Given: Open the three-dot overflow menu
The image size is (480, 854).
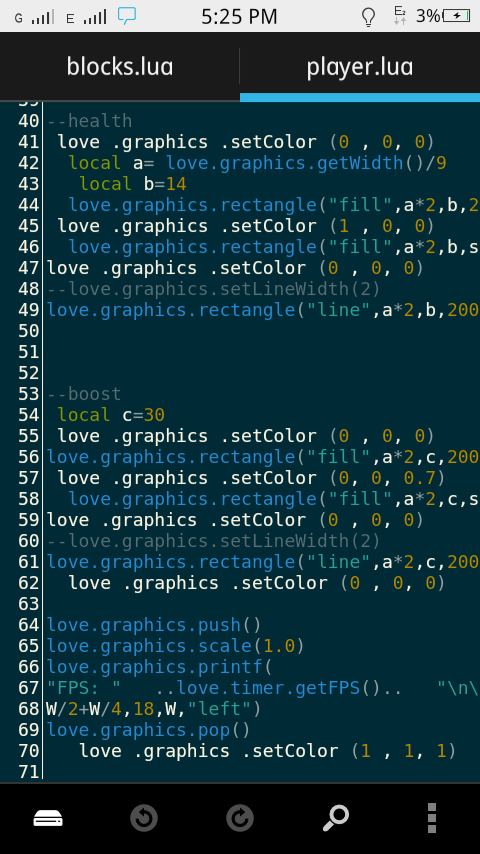Looking at the screenshot, I should 432,818.
